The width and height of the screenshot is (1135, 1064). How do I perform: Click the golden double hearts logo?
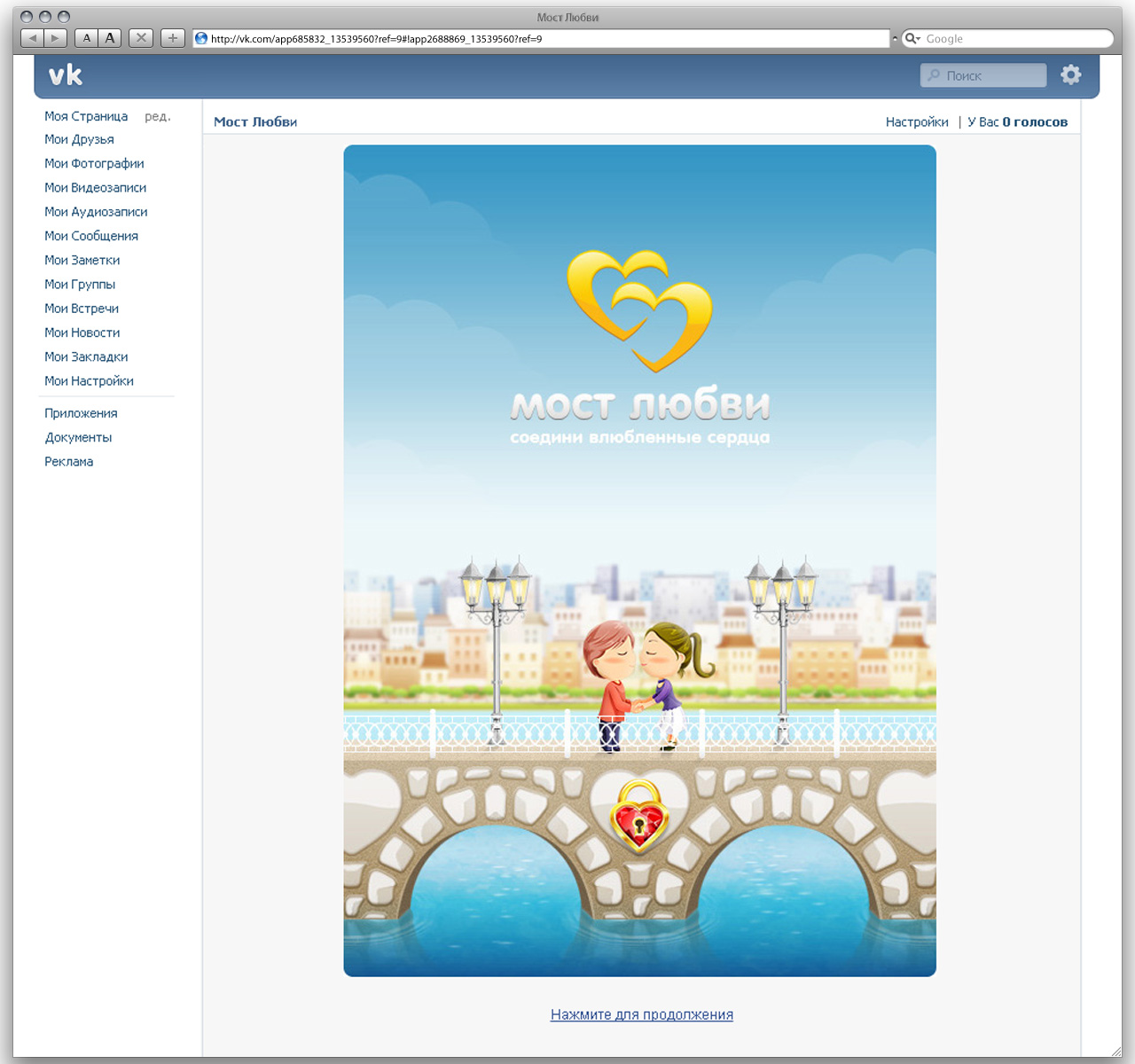pos(640,309)
